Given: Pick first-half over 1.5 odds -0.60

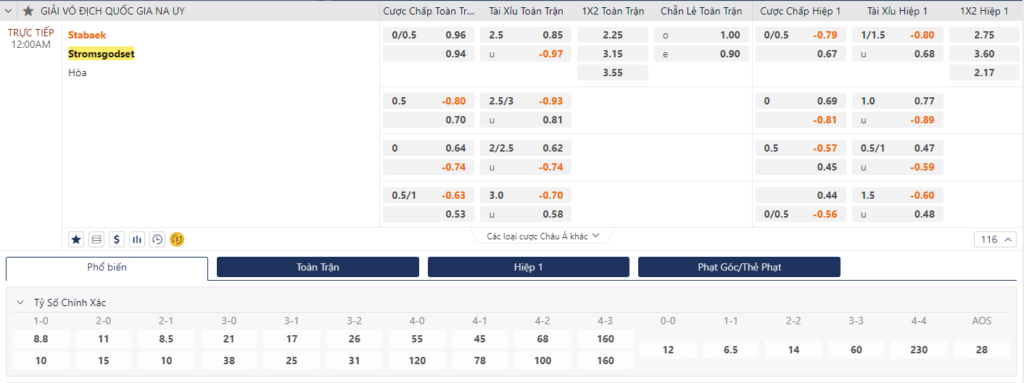Looking at the screenshot, I should click(x=897, y=195).
